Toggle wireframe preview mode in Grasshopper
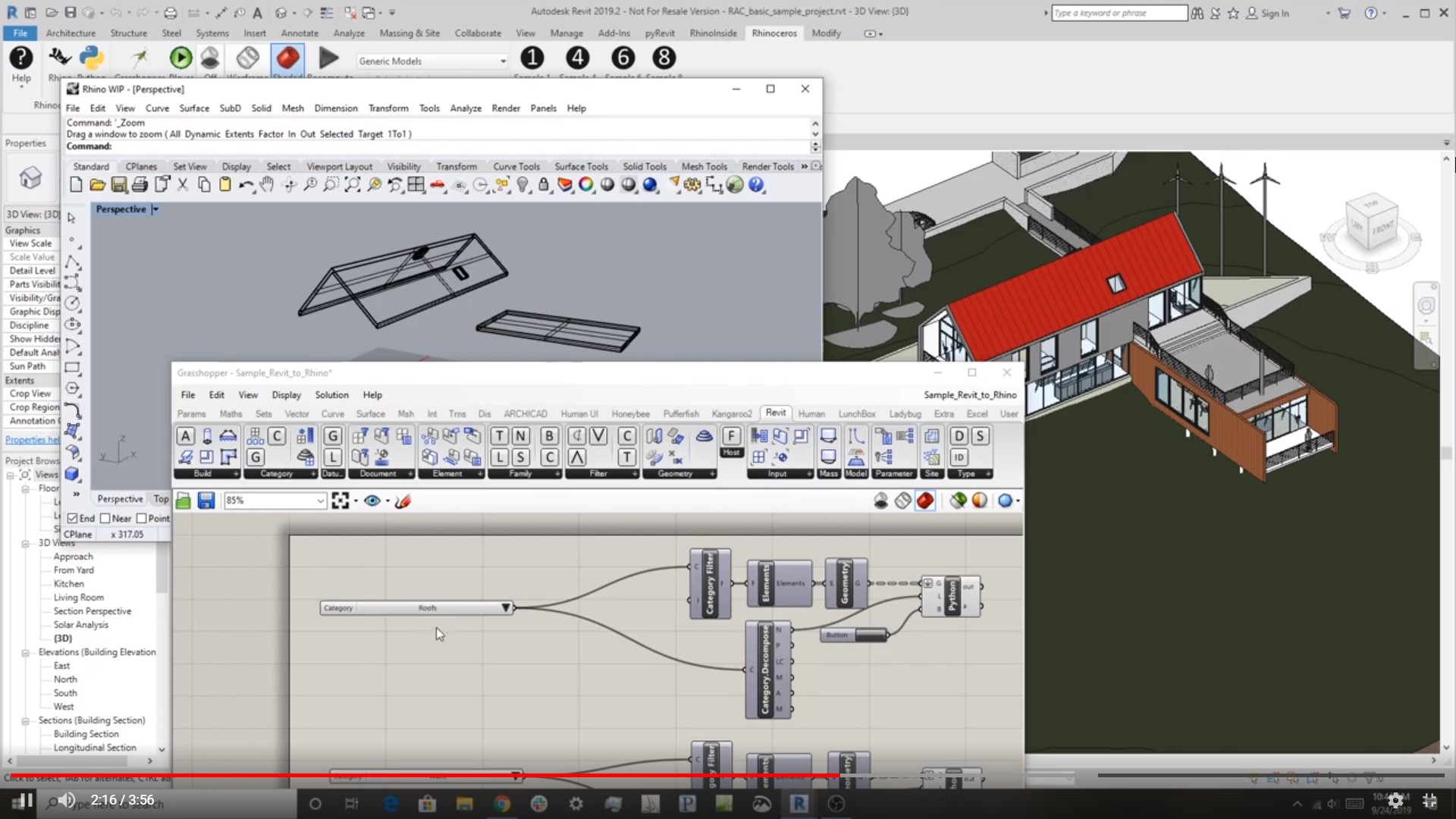This screenshot has height=819, width=1456. (x=902, y=500)
